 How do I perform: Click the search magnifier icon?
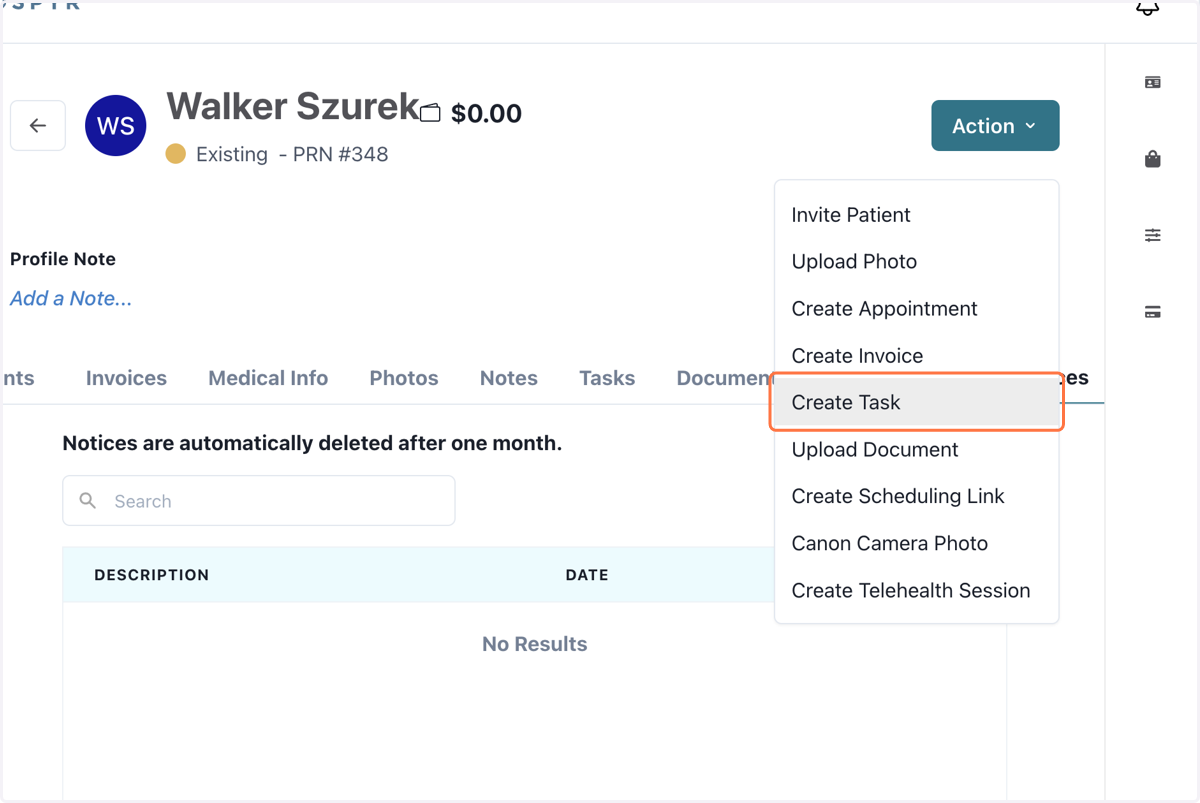pos(88,500)
